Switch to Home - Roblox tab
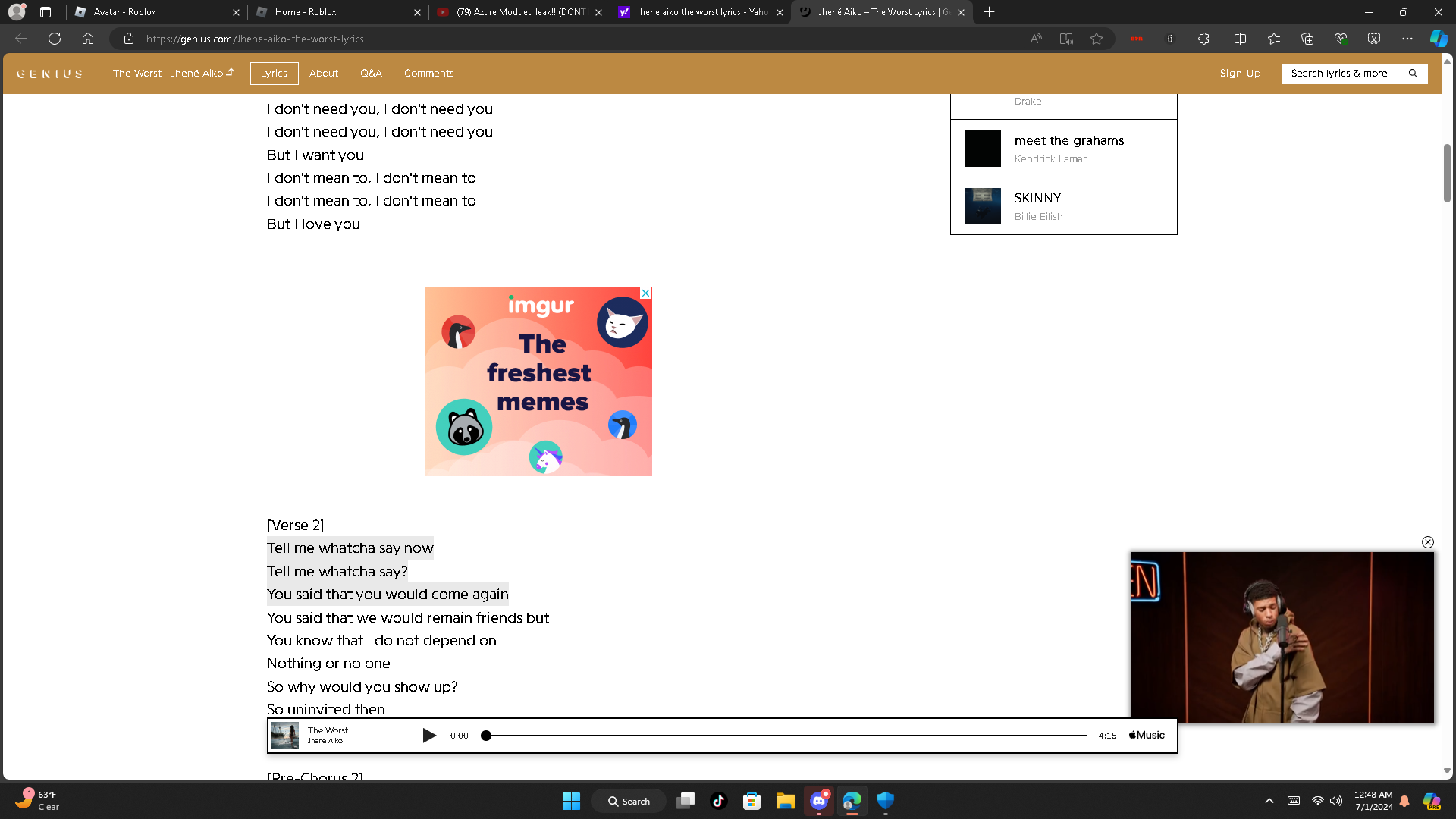The image size is (1456, 819). coord(338,12)
